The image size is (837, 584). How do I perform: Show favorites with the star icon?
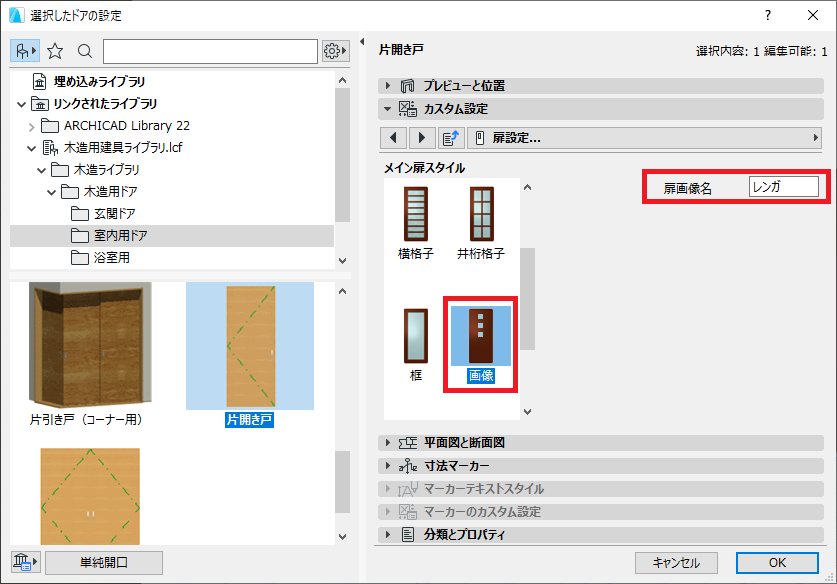click(x=55, y=51)
